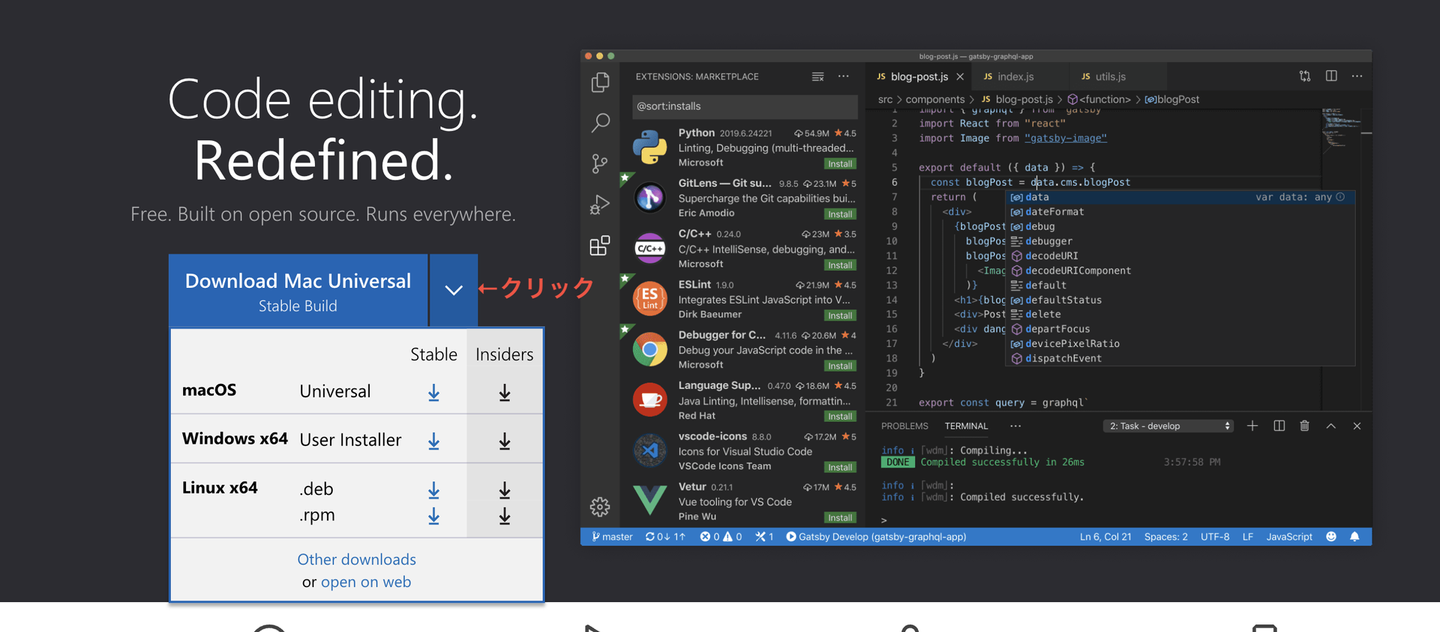
Task: Click 'blogPost' symbol in the breadcrumb
Action: pyautogui.click(x=1172, y=99)
